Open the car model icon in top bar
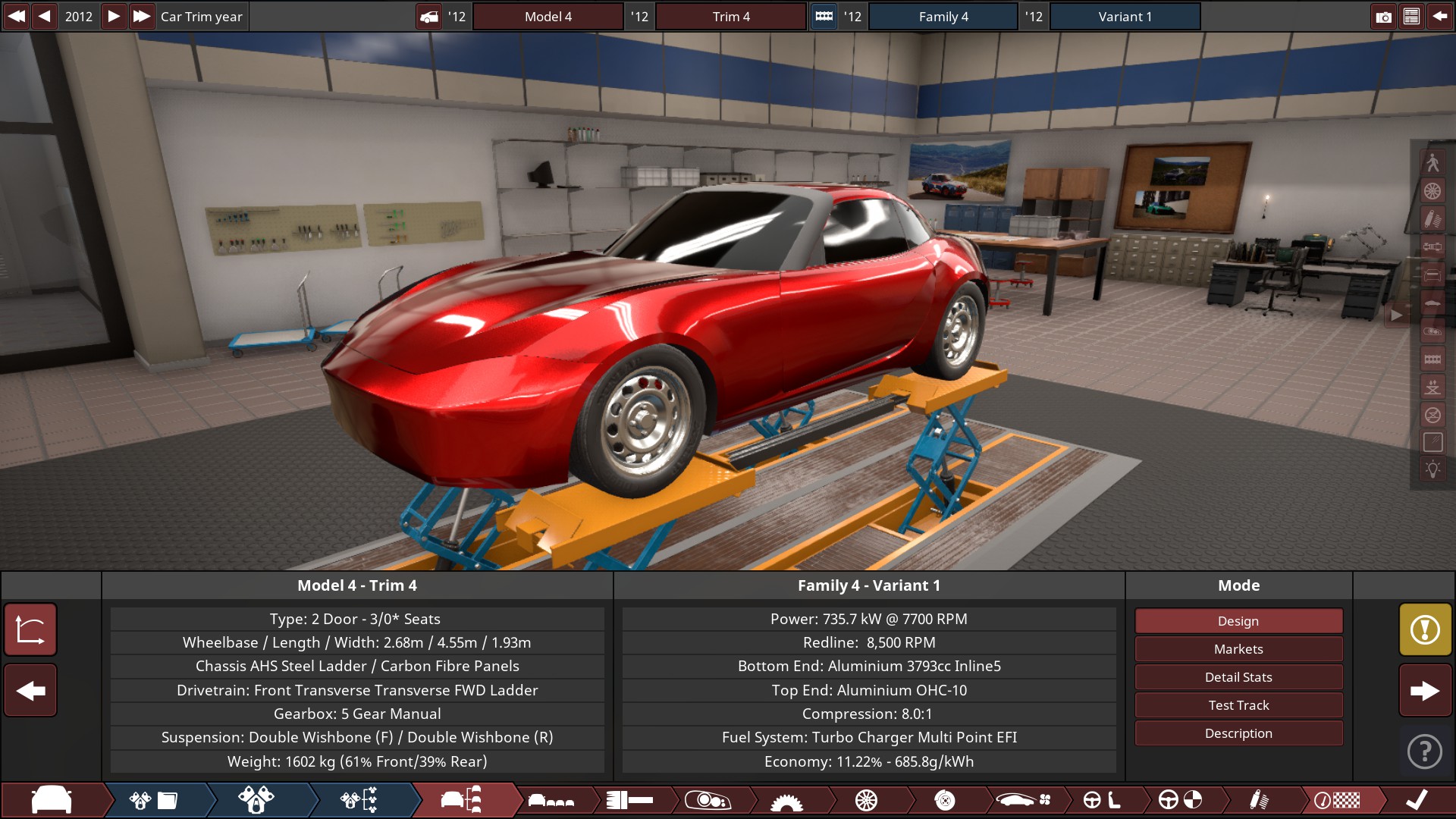Viewport: 1456px width, 819px height. pos(429,17)
